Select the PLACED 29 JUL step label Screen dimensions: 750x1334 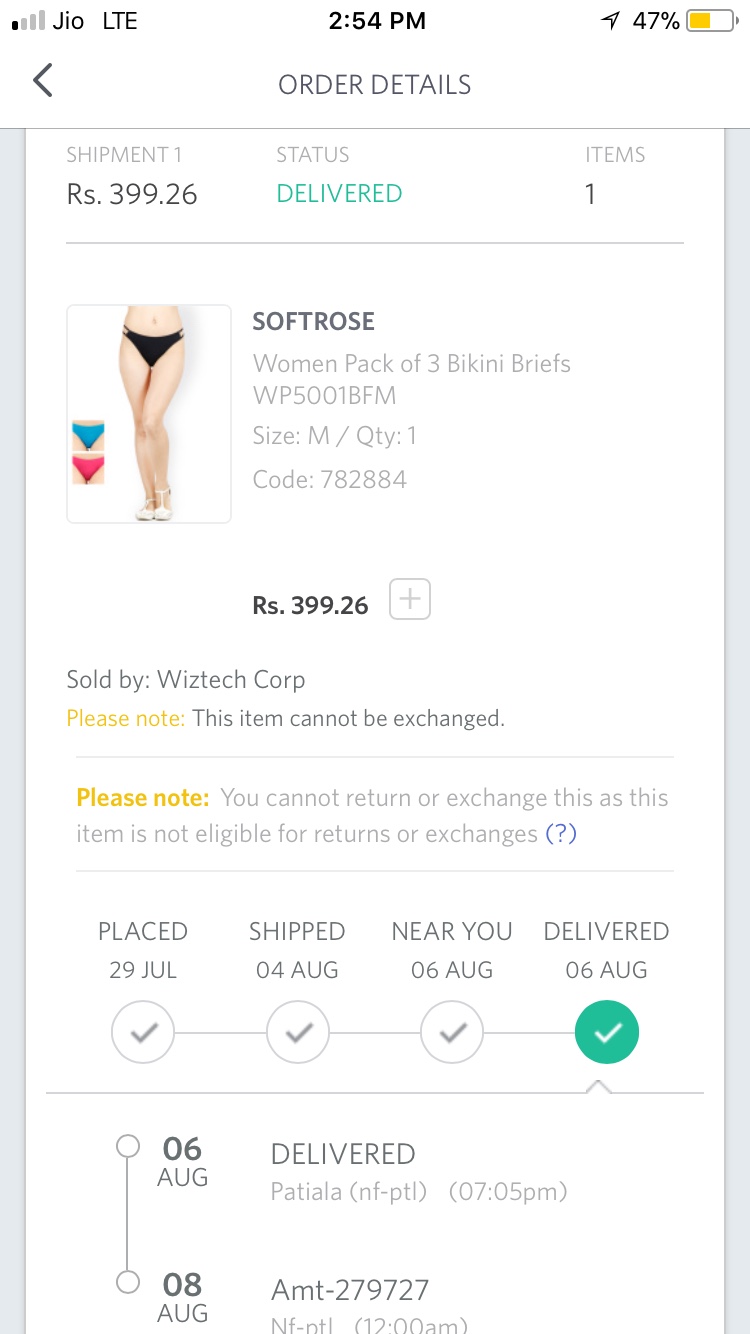(143, 950)
